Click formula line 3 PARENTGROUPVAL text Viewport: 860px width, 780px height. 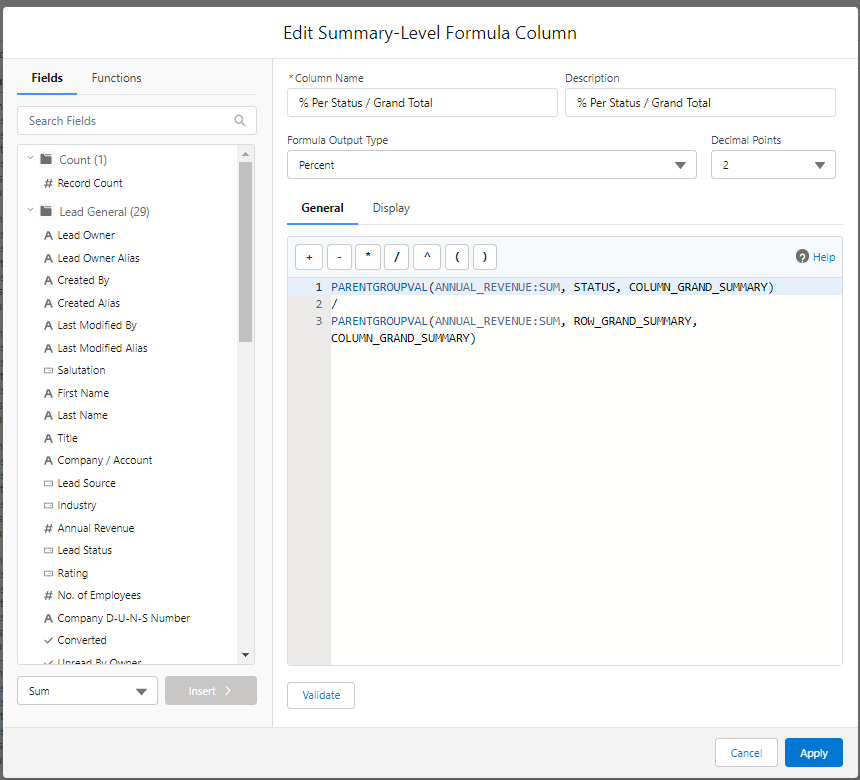coord(379,321)
